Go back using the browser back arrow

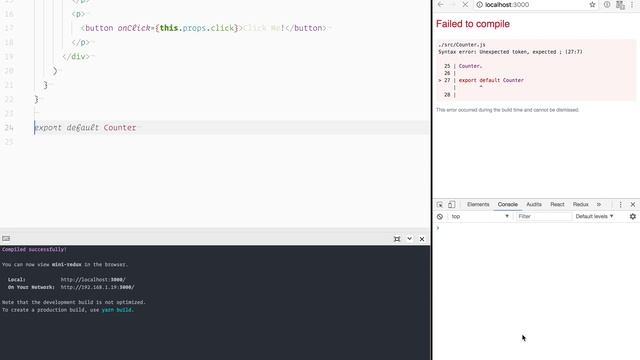click(440, 4)
